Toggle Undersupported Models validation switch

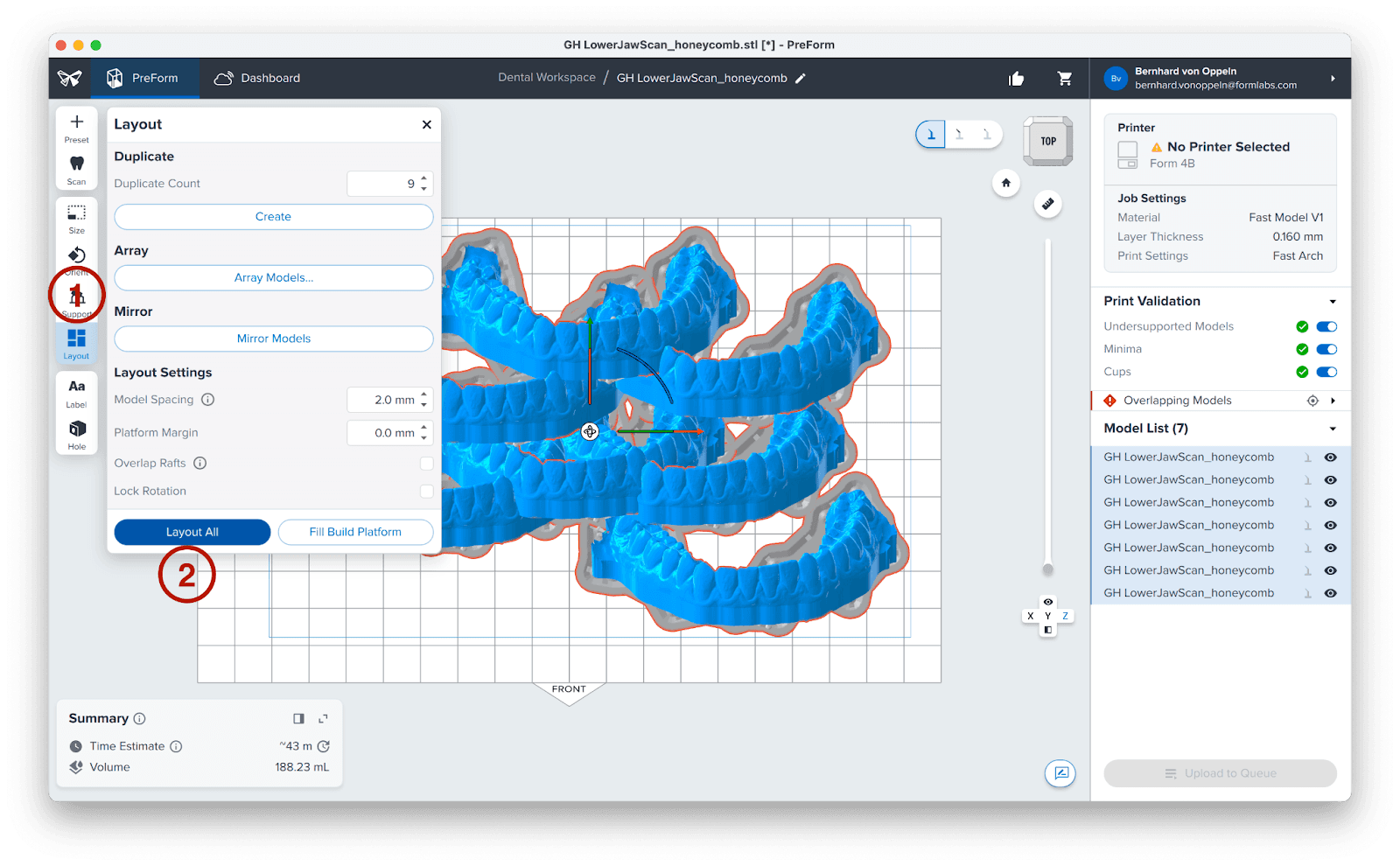click(x=1326, y=326)
